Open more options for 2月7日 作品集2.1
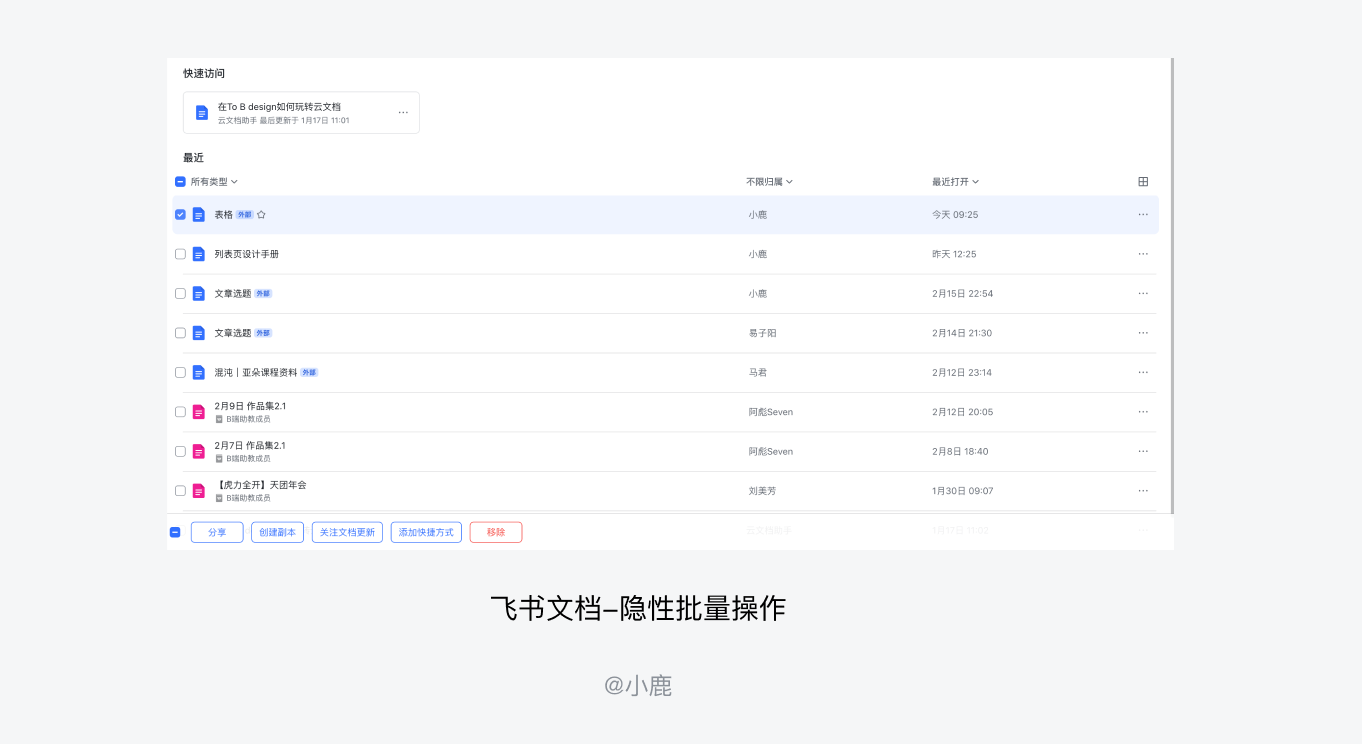Screen dimensions: 1362x744 click(1143, 452)
